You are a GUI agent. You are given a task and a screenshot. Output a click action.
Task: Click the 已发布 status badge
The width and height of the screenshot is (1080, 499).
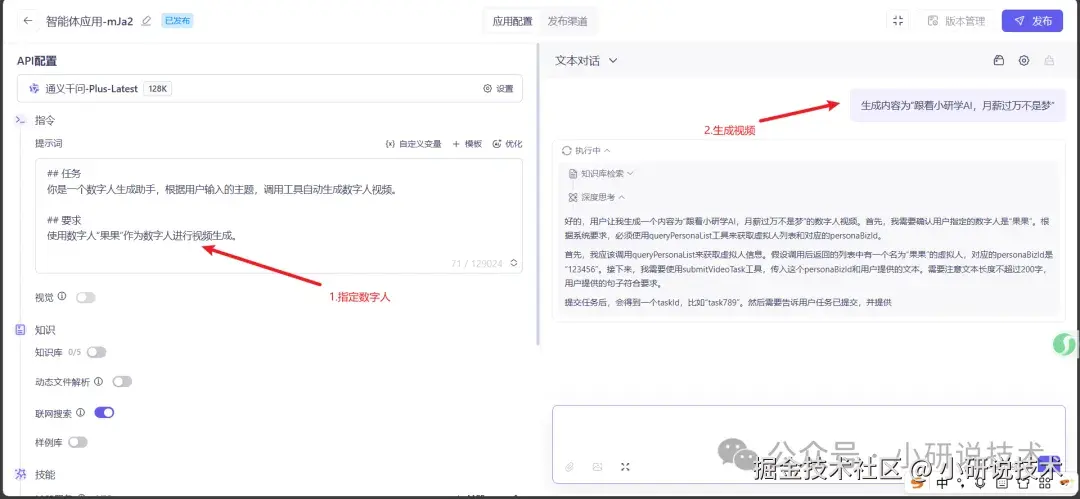[x=177, y=21]
